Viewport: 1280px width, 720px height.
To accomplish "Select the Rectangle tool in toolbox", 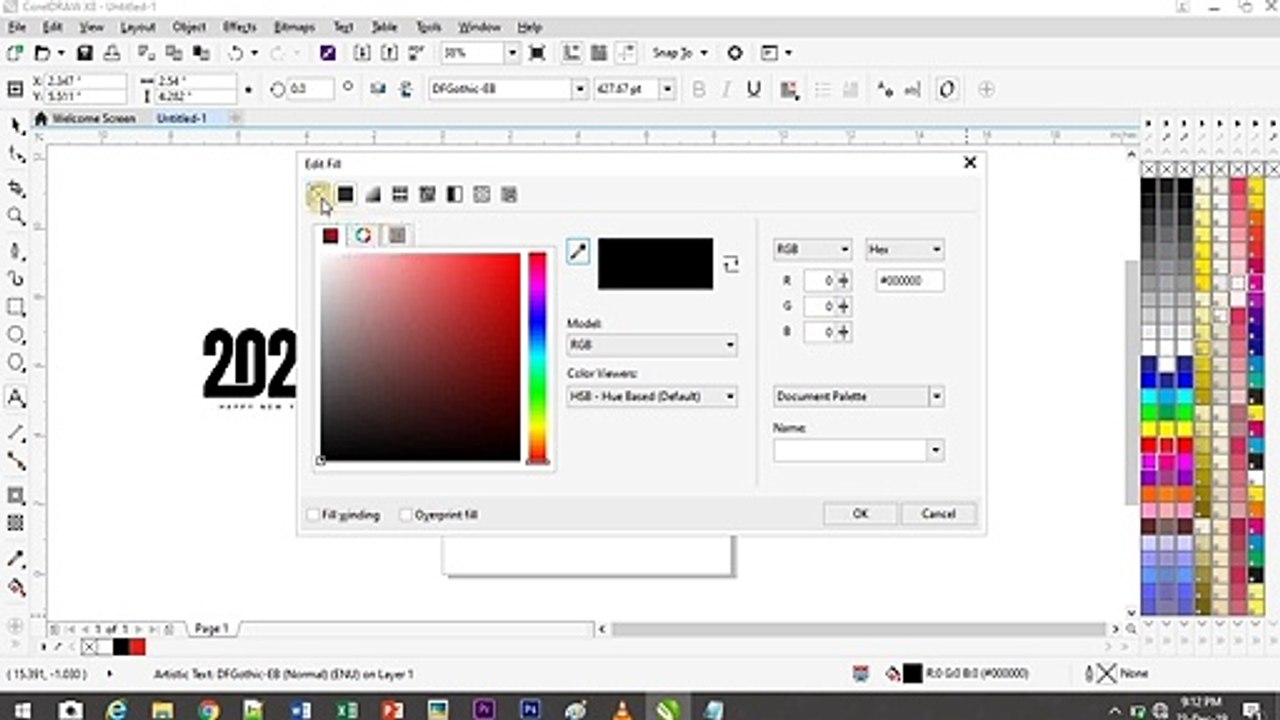I will click(16, 306).
